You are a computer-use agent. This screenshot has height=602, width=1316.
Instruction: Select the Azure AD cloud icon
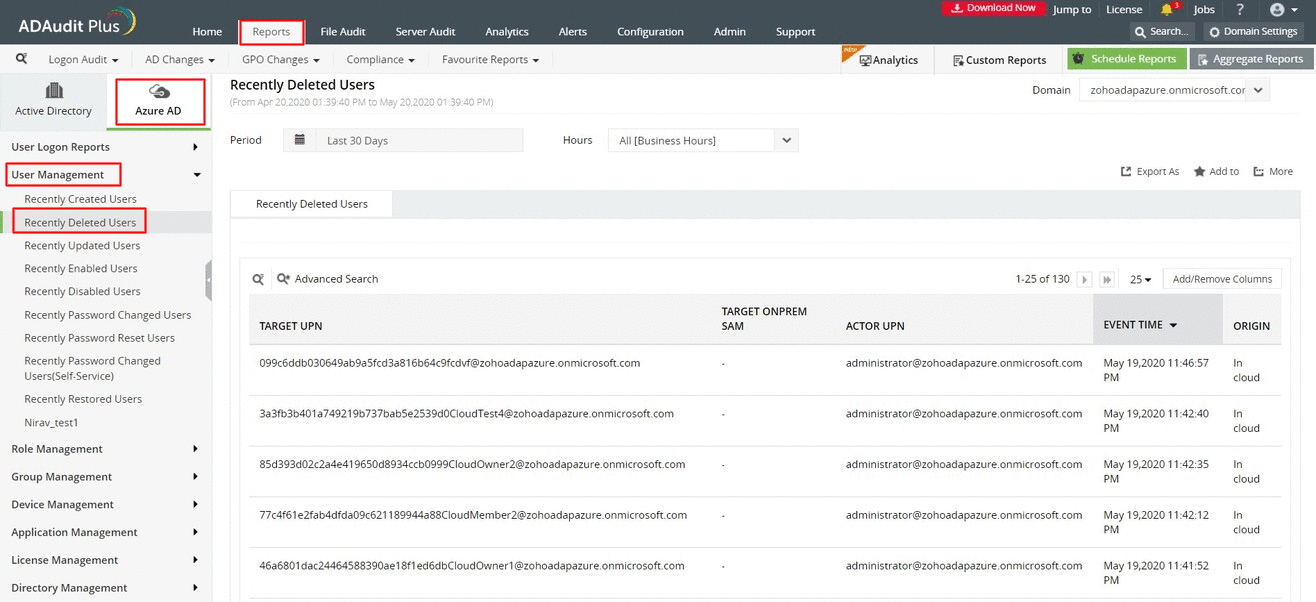[158, 92]
